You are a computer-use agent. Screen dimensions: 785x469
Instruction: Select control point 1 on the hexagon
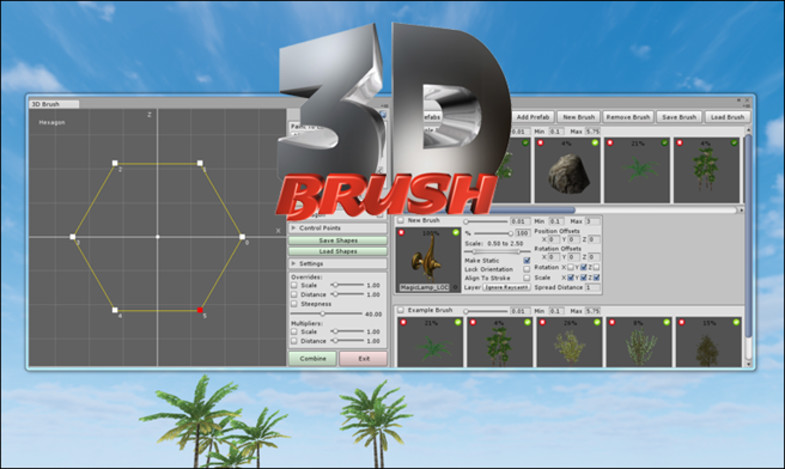pos(200,163)
